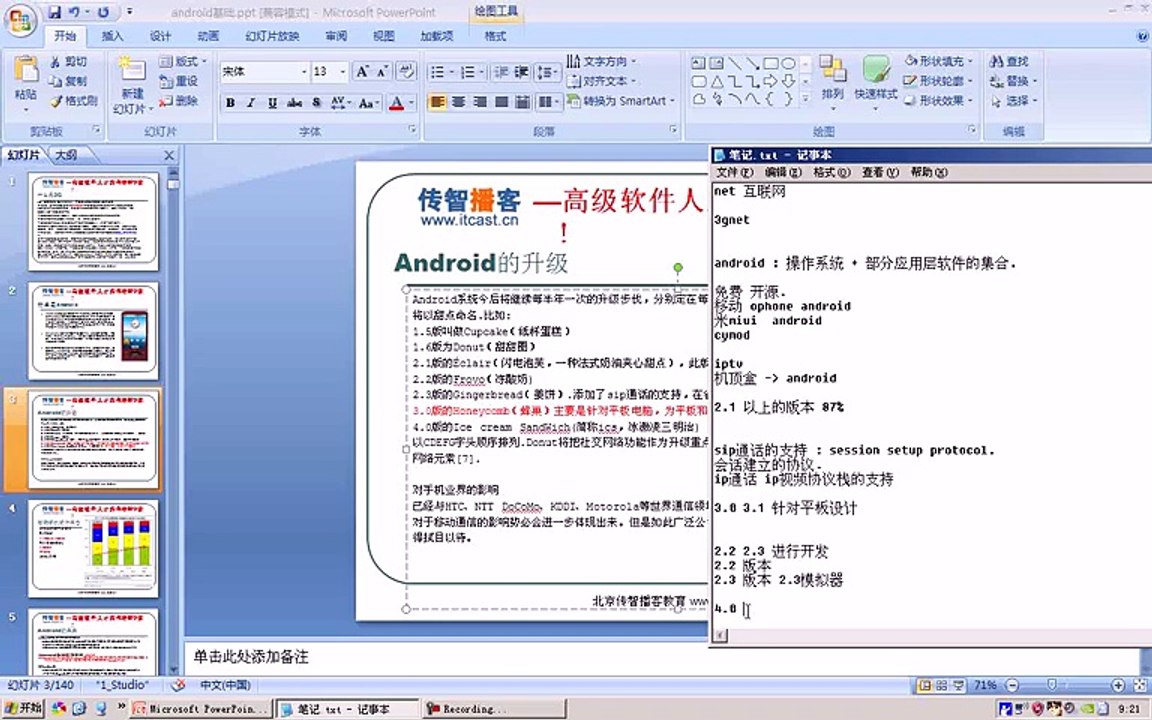Open the Slide Show (幻灯片放映) tab

coord(272,36)
